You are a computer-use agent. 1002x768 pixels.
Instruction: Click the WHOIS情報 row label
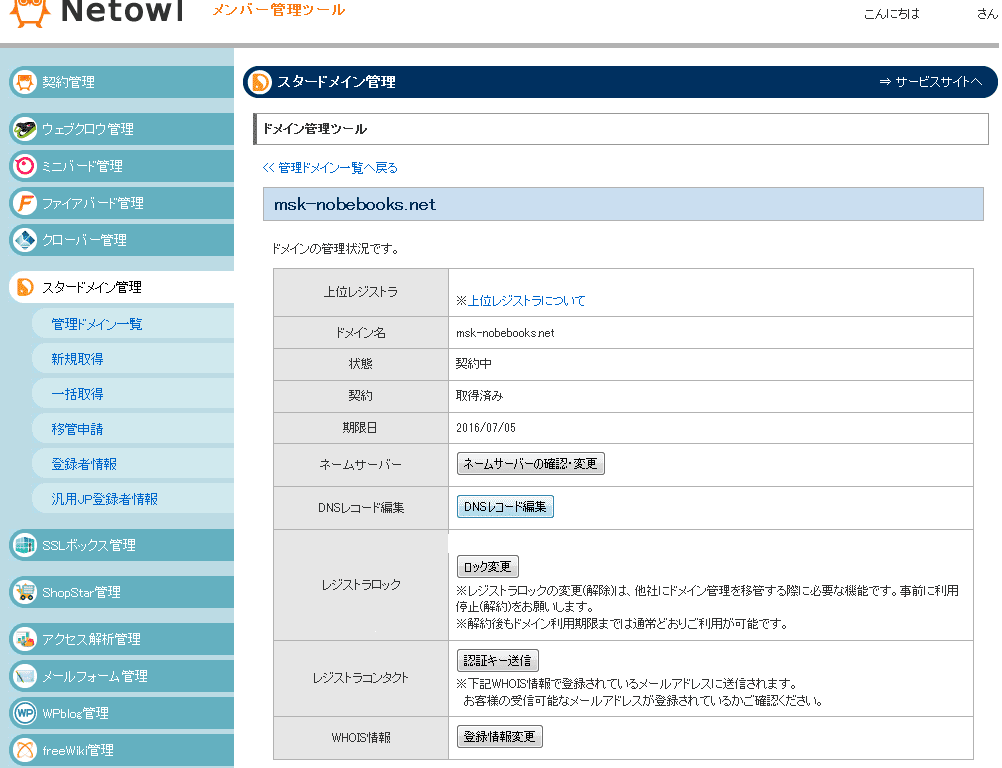[361, 737]
